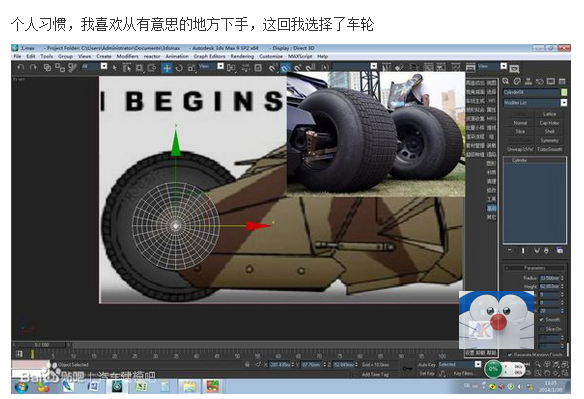Activate the Select and Move tool

[167, 68]
